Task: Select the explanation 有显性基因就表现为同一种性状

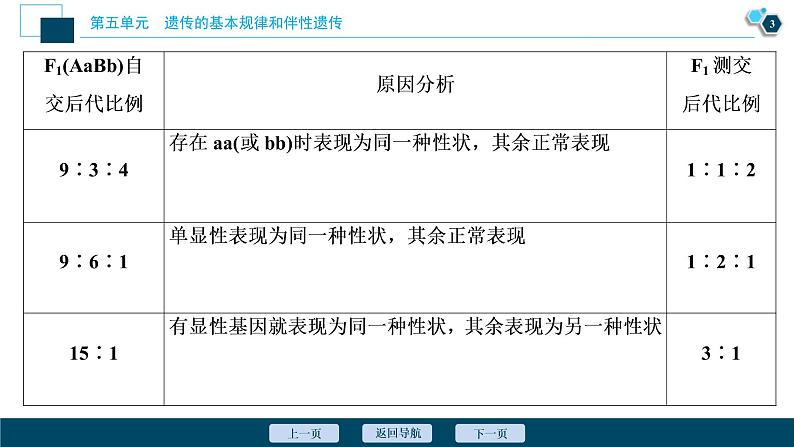Action: coord(415,327)
